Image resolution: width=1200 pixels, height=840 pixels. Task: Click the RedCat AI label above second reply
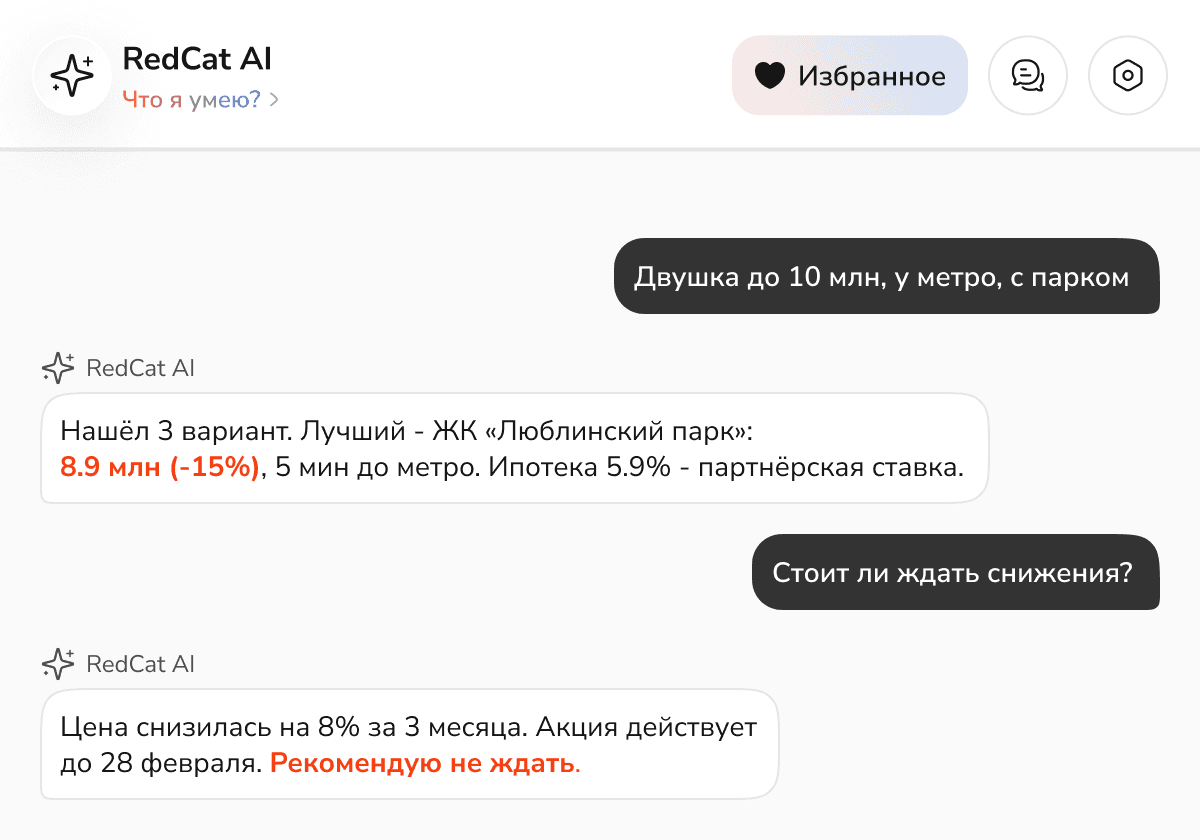pyautogui.click(x=141, y=664)
